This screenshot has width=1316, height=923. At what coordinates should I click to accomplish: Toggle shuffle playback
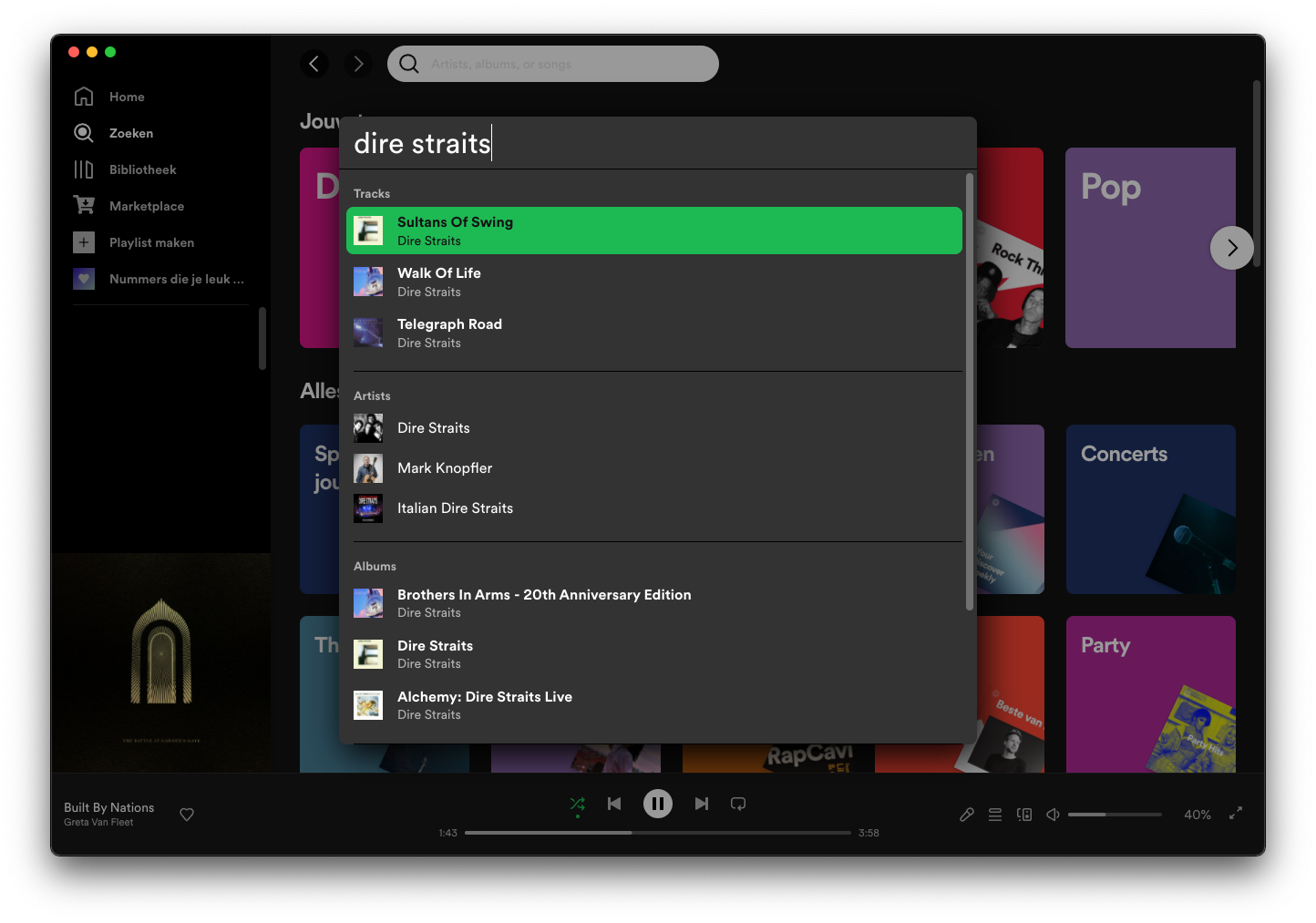pos(578,804)
